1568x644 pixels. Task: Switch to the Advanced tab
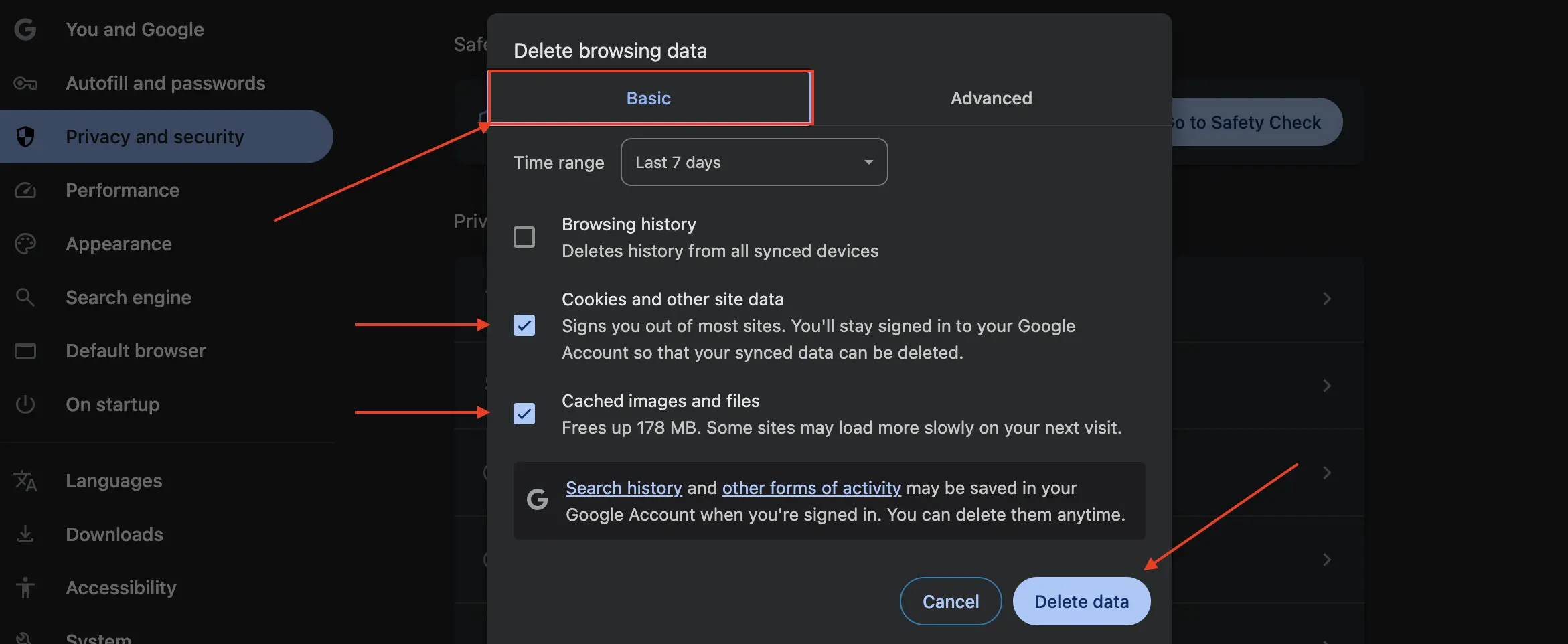click(x=991, y=98)
